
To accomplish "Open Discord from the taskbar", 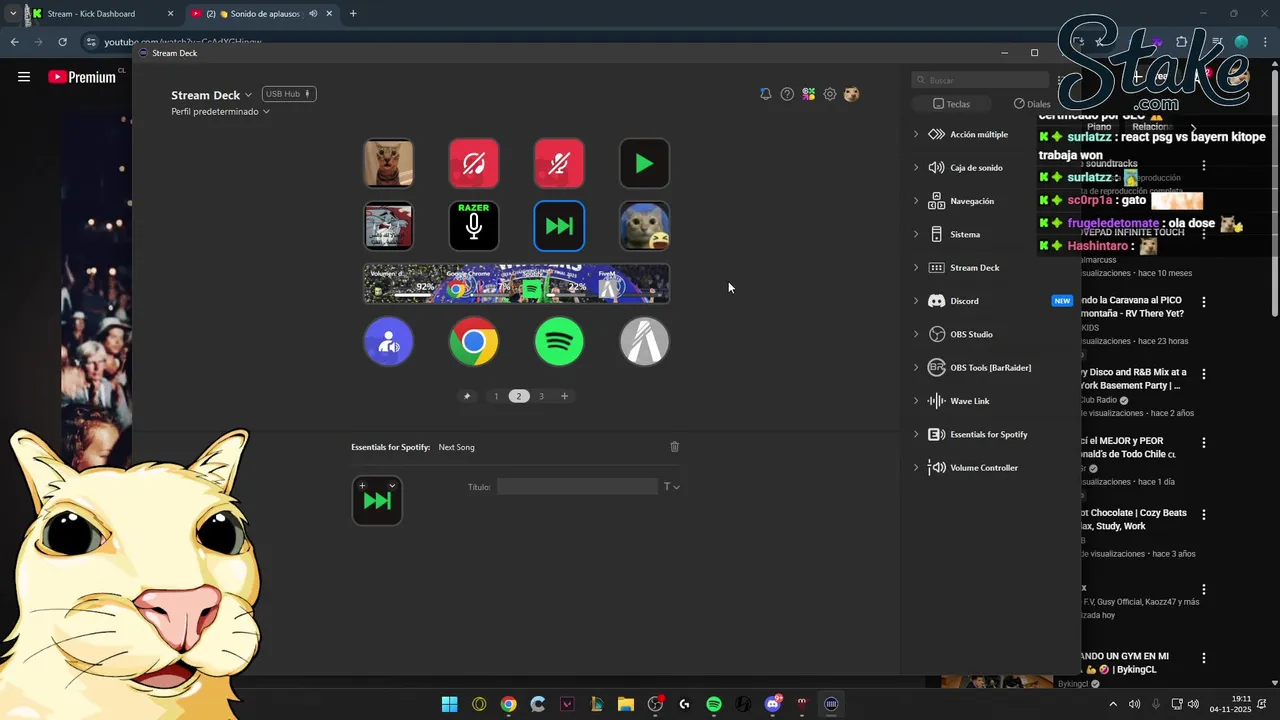I will click(772, 704).
